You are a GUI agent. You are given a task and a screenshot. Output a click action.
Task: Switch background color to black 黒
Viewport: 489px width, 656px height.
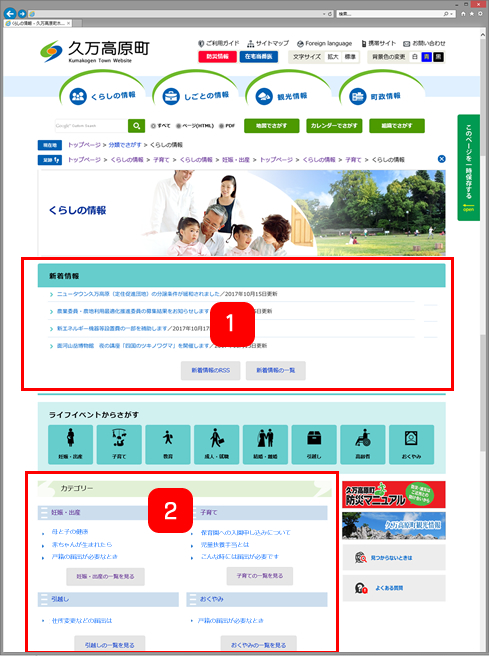pyautogui.click(x=438, y=56)
